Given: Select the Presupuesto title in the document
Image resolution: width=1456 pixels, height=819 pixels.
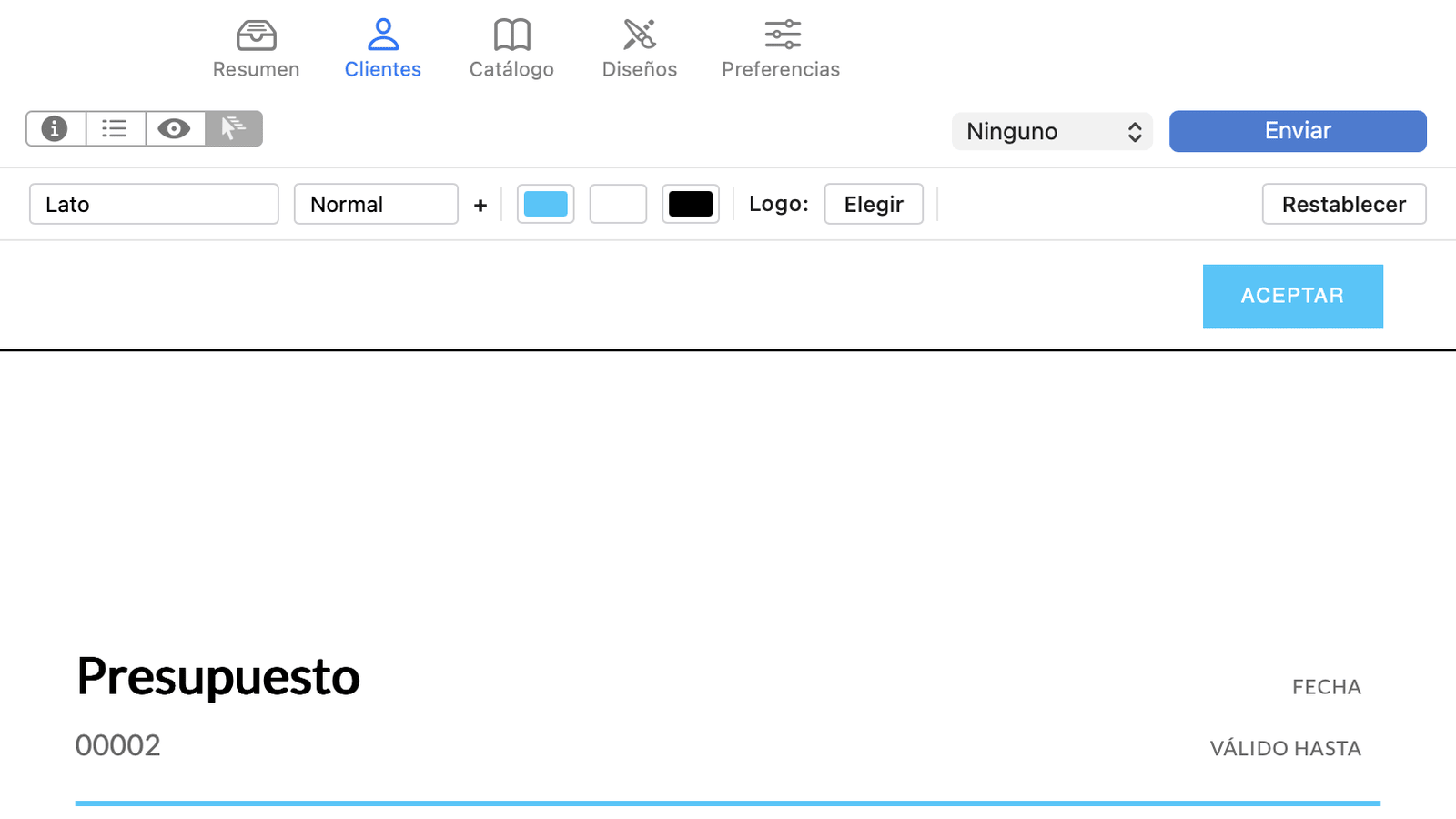Looking at the screenshot, I should coord(218,676).
